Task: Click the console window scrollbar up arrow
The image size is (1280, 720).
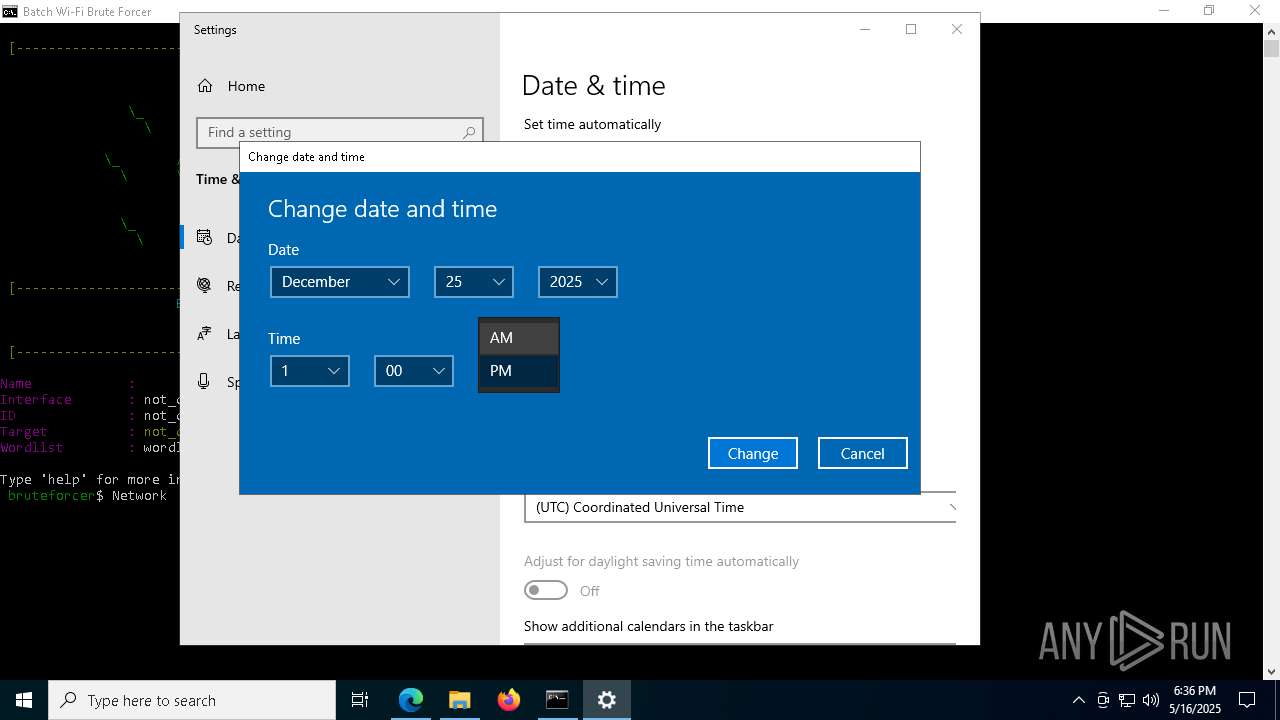Action: click(1271, 30)
